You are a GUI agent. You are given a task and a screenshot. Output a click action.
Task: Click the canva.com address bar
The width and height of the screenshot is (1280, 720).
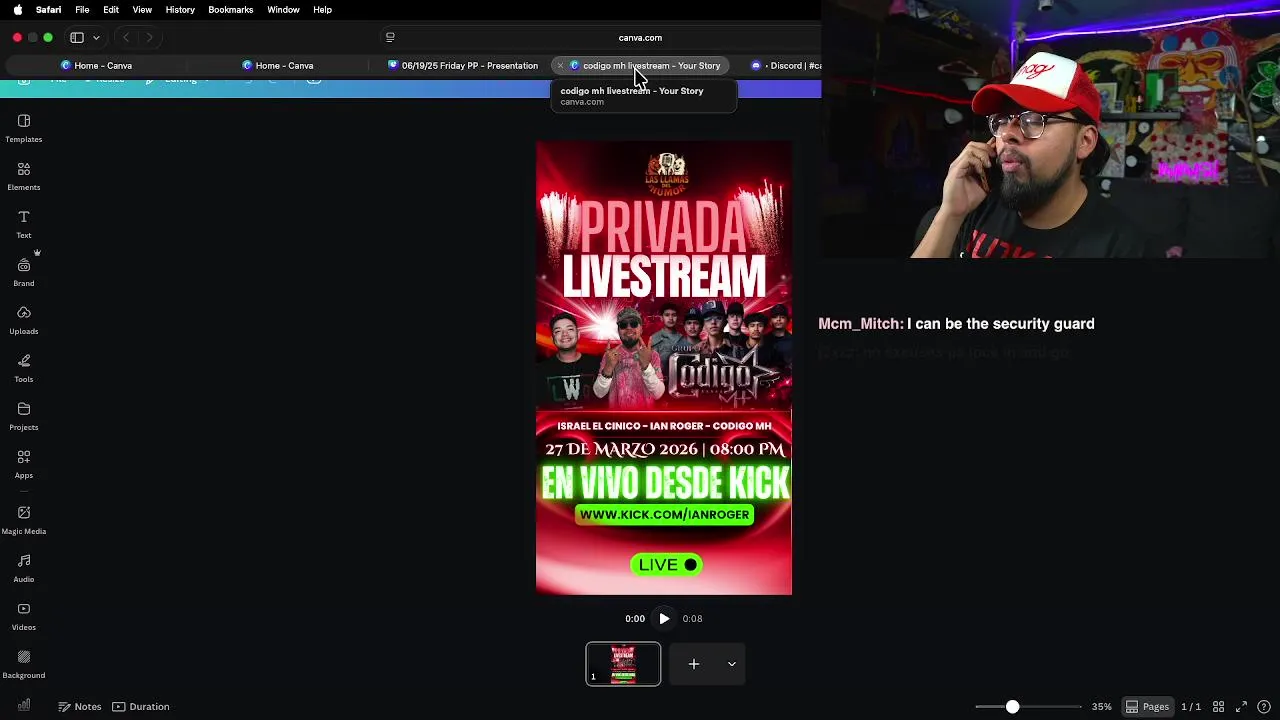pyautogui.click(x=640, y=38)
